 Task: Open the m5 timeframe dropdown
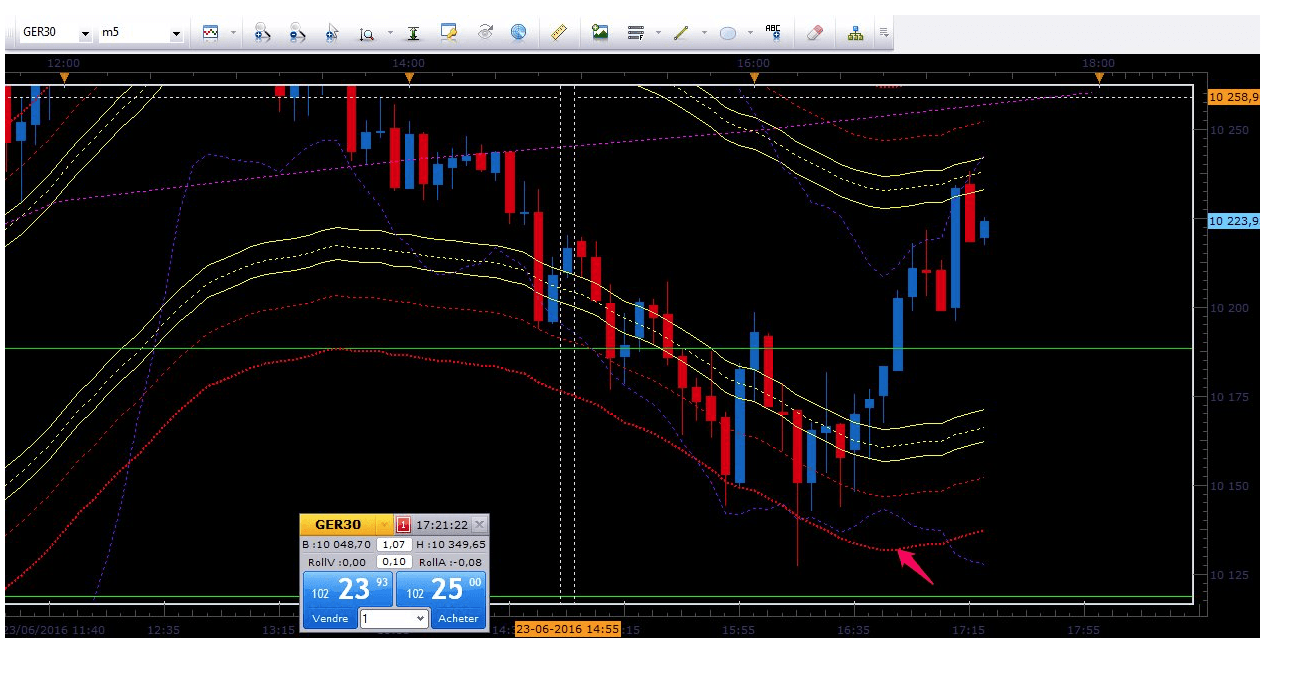click(176, 33)
